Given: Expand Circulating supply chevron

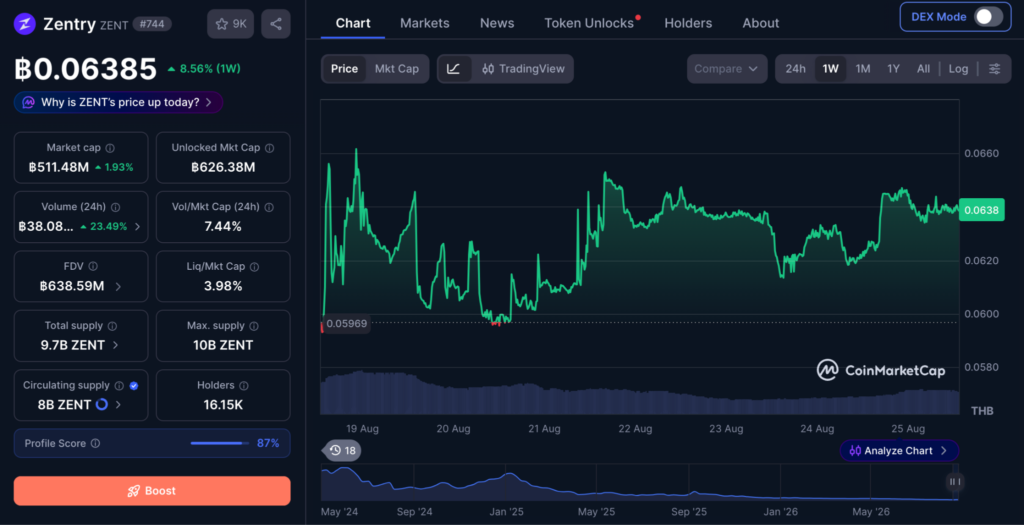Looking at the screenshot, I should point(118,405).
